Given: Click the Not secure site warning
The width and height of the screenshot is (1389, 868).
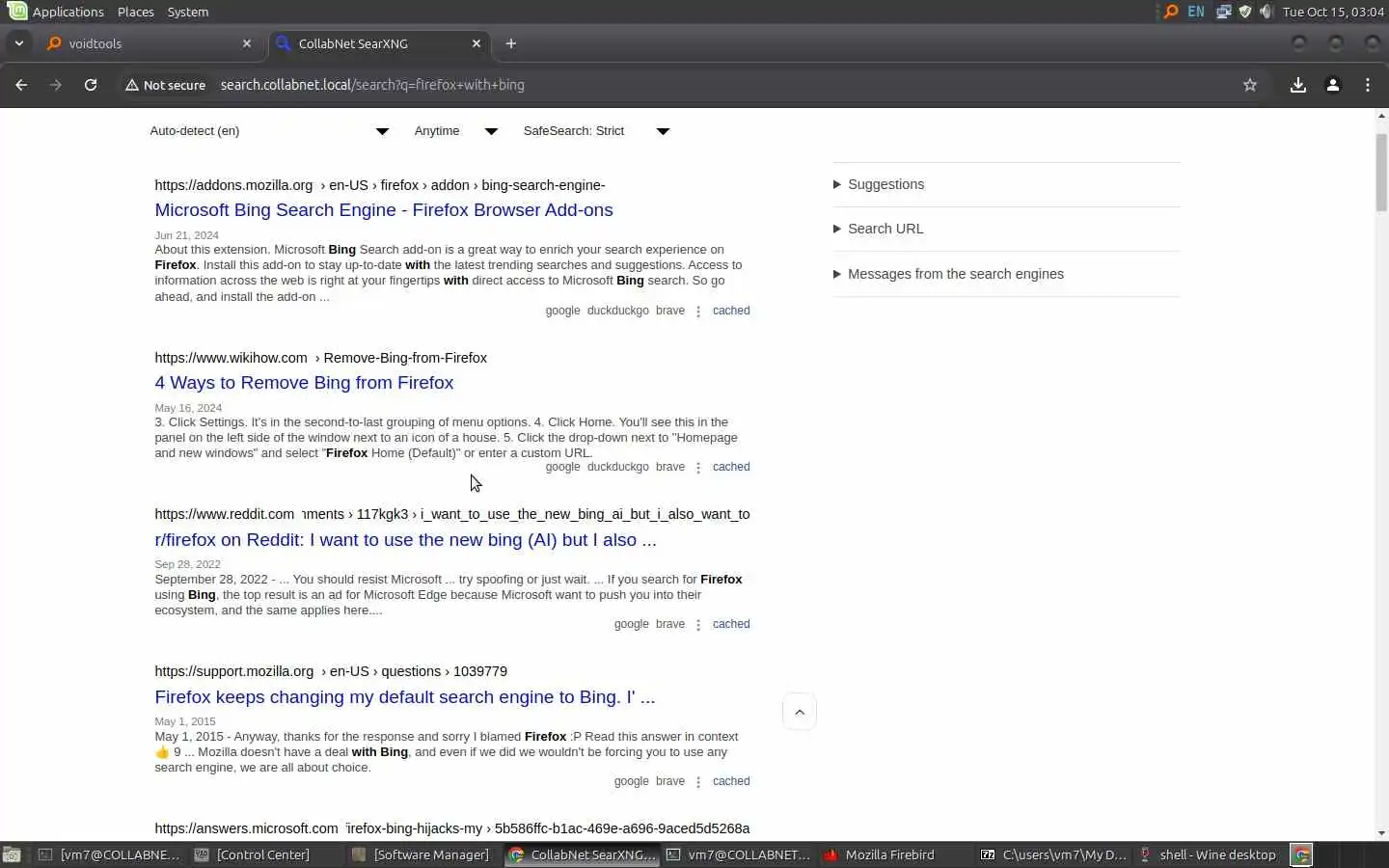Looking at the screenshot, I should (x=165, y=85).
